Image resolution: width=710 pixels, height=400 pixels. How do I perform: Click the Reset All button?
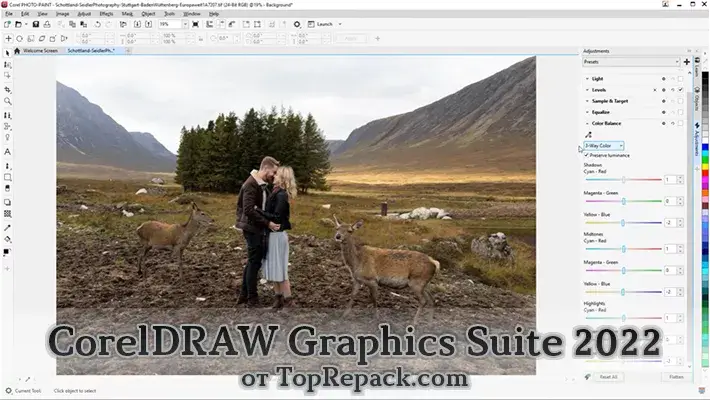point(609,377)
